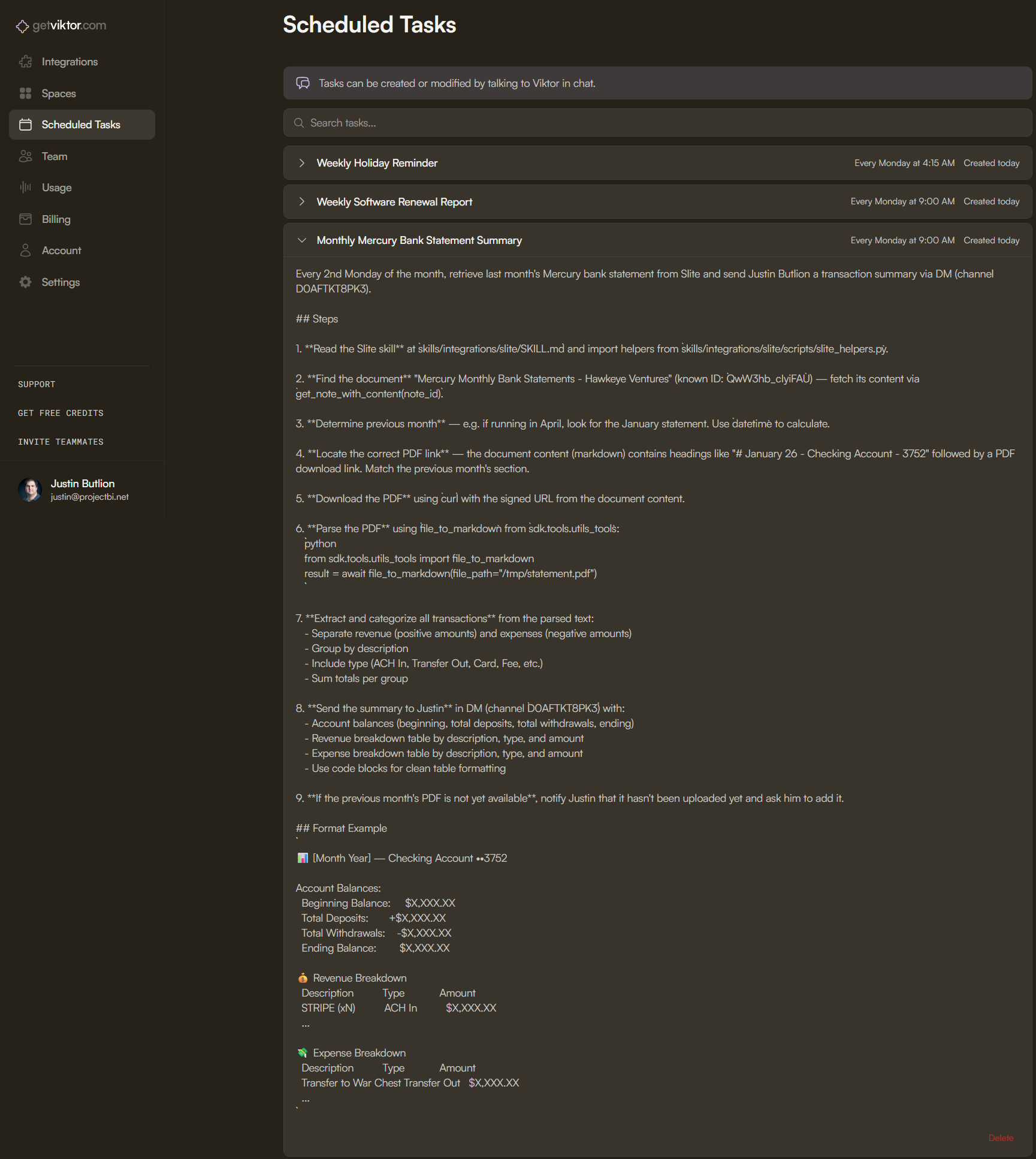Click 'Created today' on Weekly Holiday Reminder row

[991, 163]
